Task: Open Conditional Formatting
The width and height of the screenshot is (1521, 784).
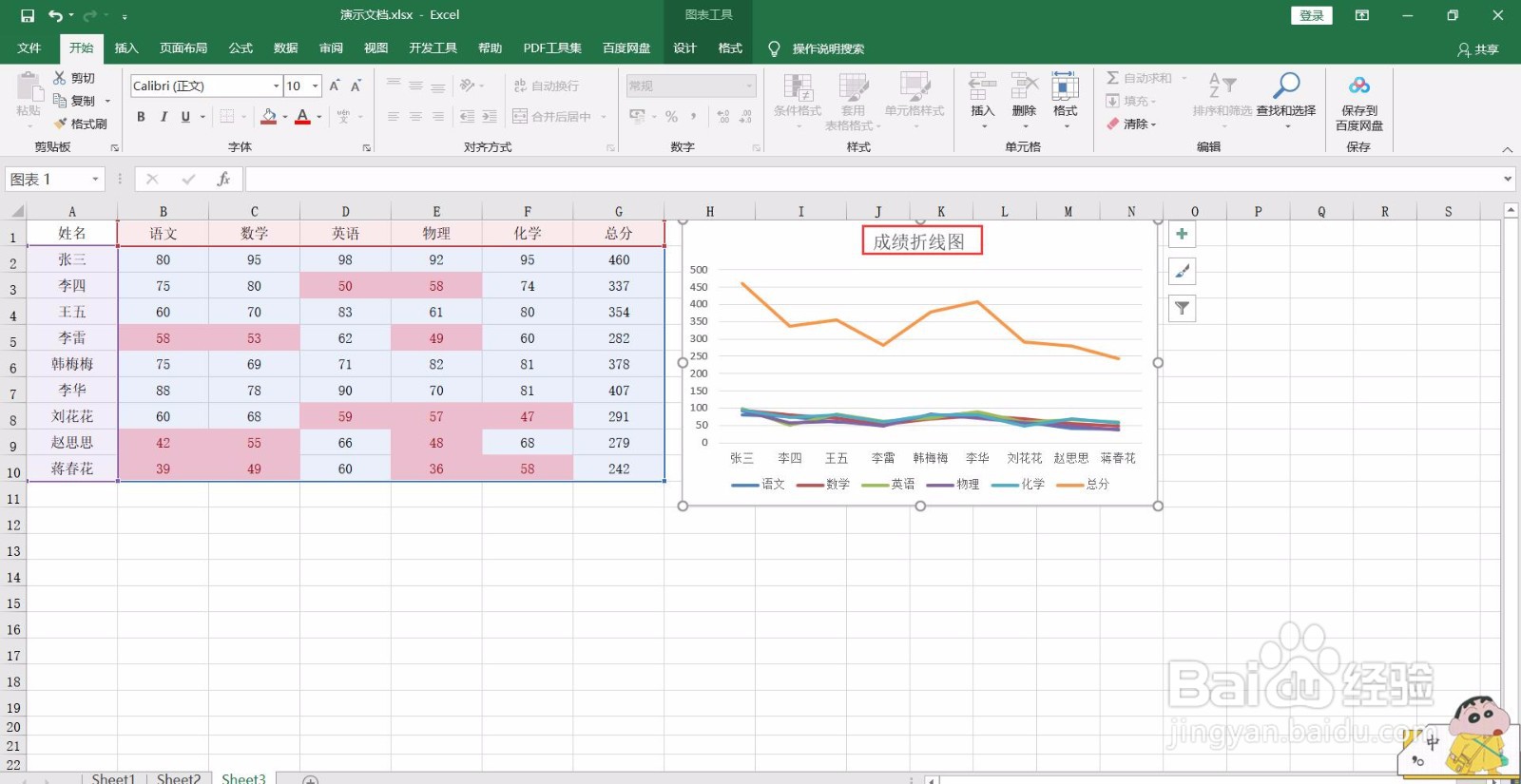Action: point(798,102)
